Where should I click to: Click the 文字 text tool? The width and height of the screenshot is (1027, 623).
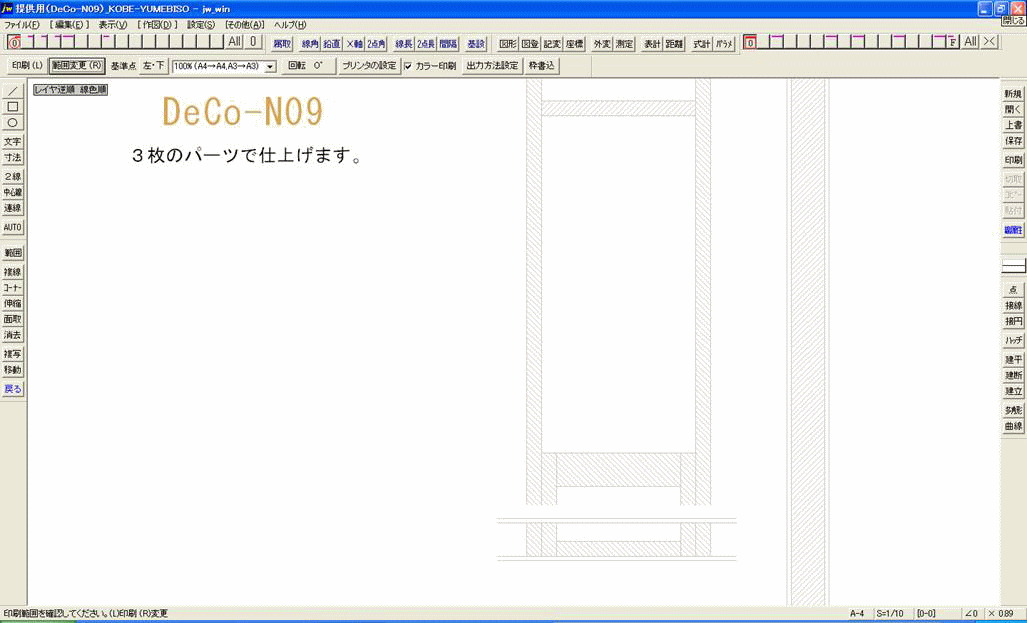click(x=13, y=142)
